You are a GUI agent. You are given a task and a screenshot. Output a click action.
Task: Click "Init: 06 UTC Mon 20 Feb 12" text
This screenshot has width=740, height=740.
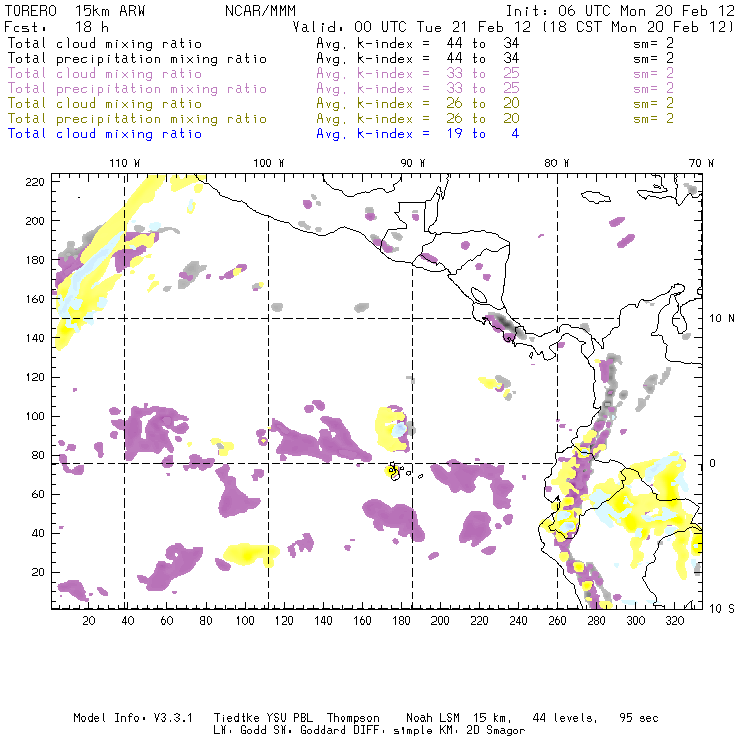620,11
